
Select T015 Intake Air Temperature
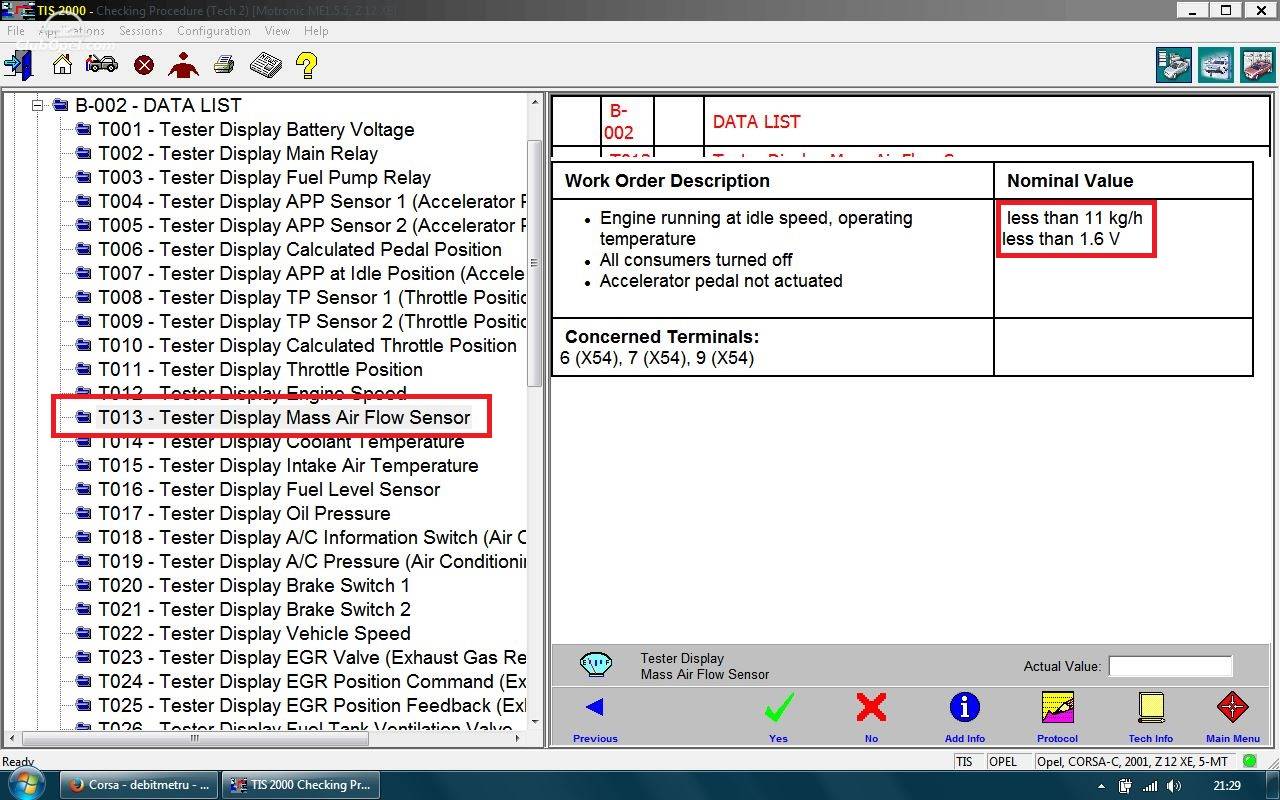coord(288,465)
